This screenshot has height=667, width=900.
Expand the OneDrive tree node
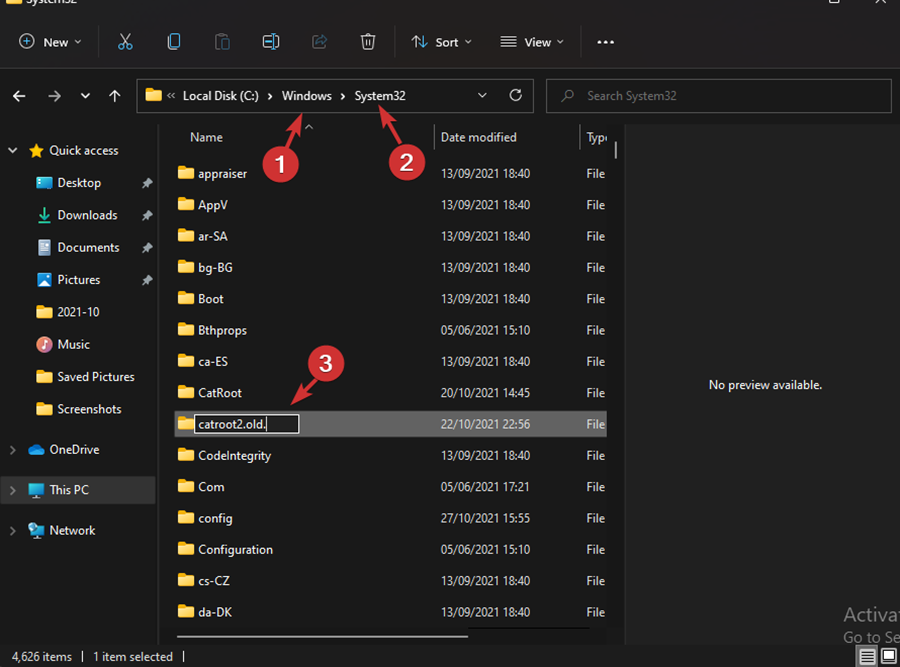(13, 450)
